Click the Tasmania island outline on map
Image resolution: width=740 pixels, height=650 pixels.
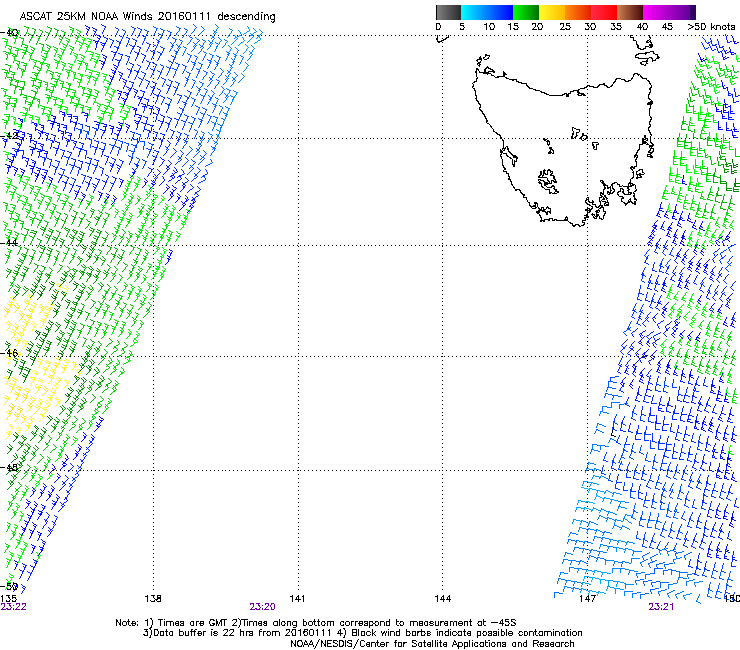[x=562, y=149]
